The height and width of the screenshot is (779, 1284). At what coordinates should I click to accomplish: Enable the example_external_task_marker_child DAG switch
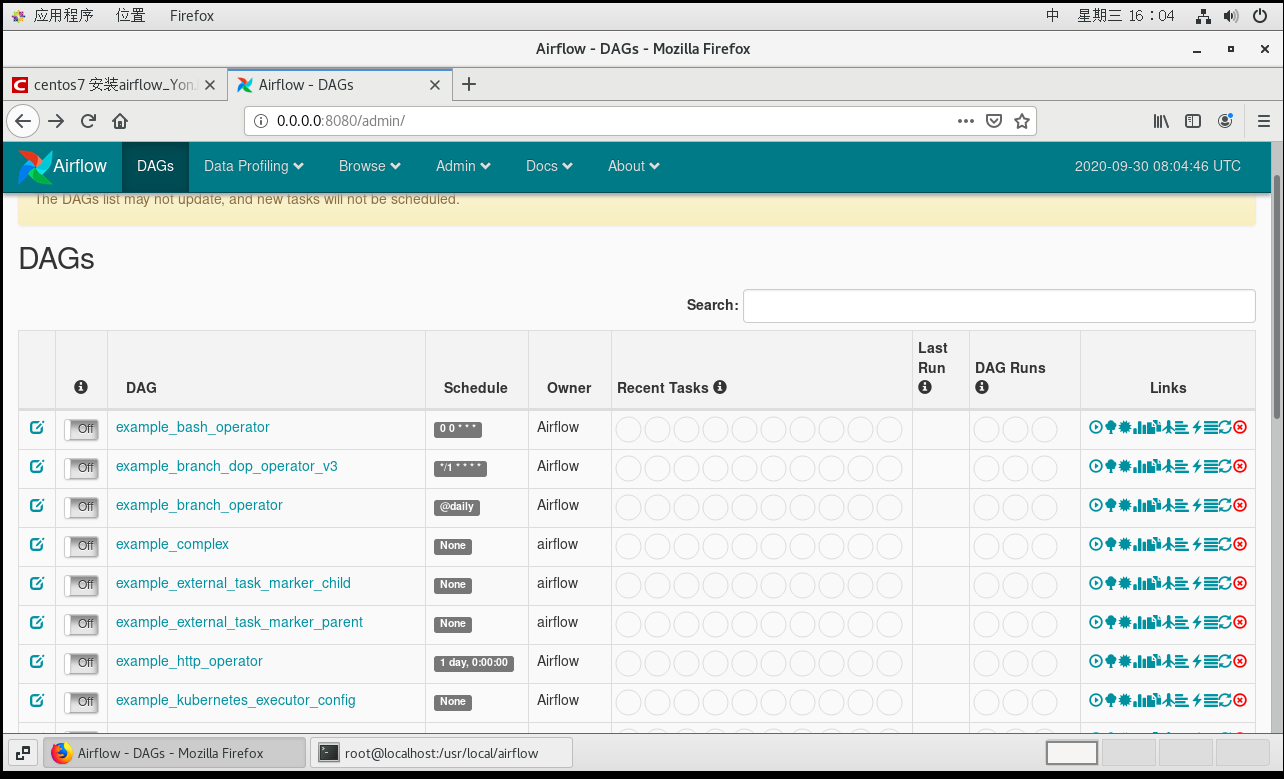[81, 585]
